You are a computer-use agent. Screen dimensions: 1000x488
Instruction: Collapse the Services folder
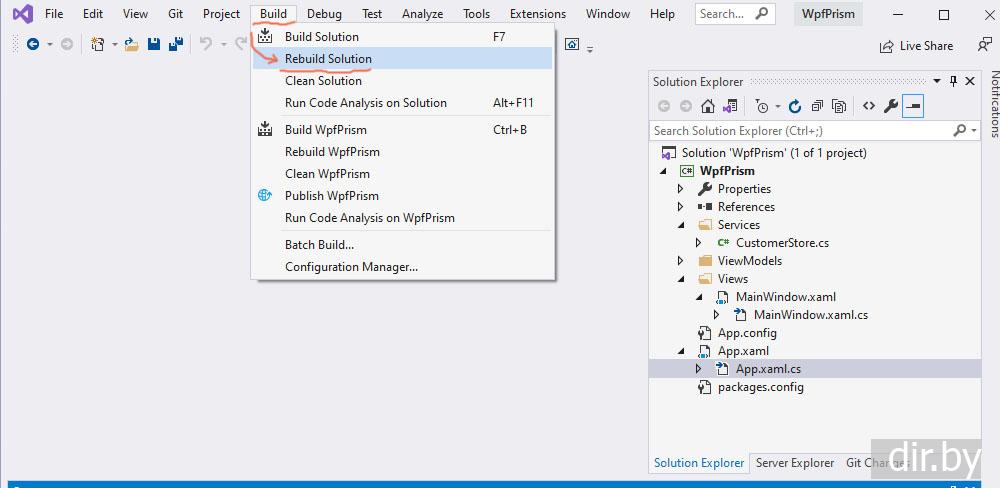click(681, 225)
